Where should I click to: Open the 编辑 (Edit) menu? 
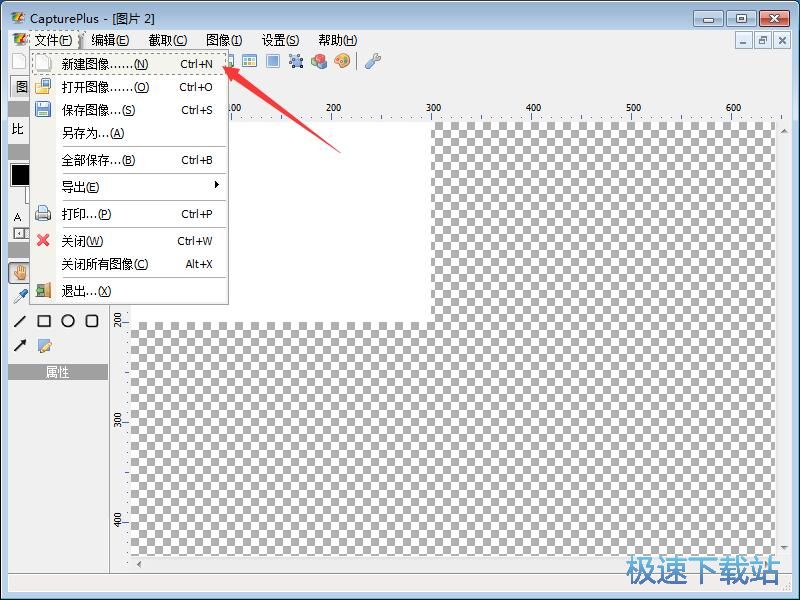110,40
